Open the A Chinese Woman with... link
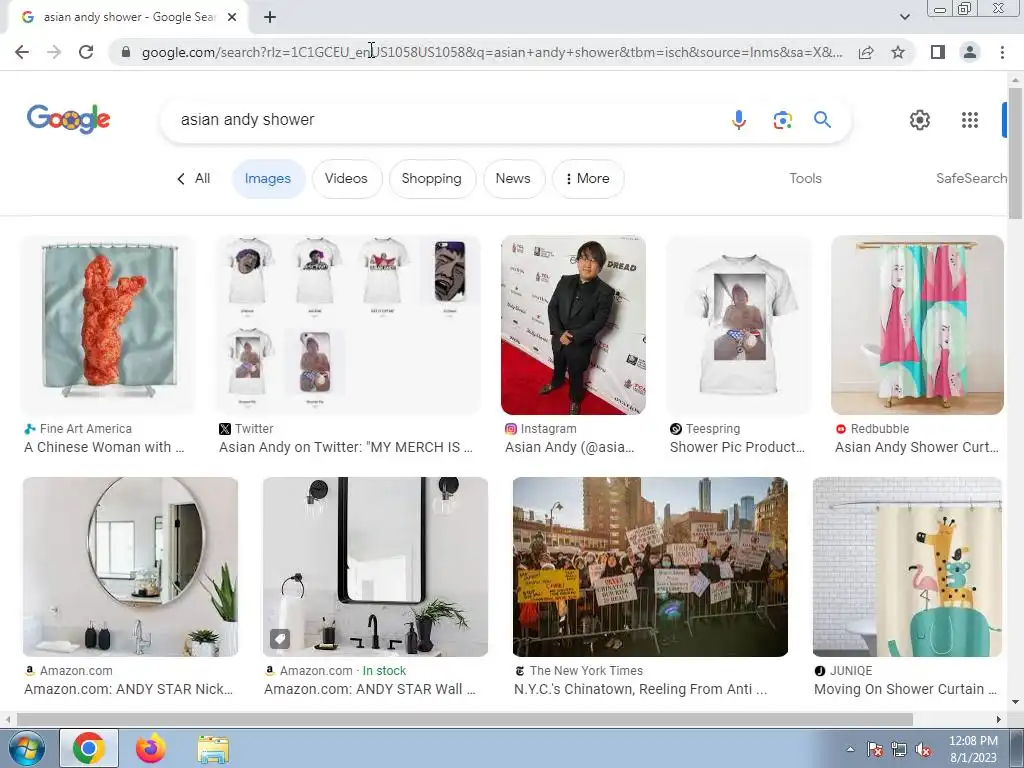The width and height of the screenshot is (1024, 768). coord(104,447)
